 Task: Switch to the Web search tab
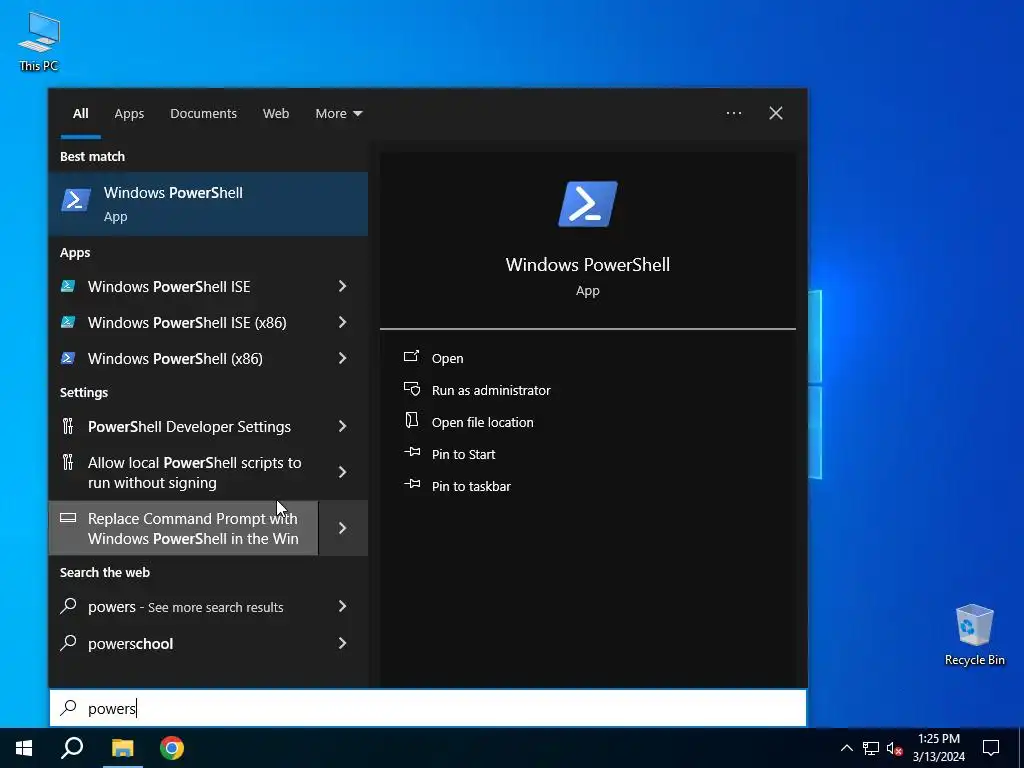pyautogui.click(x=276, y=113)
